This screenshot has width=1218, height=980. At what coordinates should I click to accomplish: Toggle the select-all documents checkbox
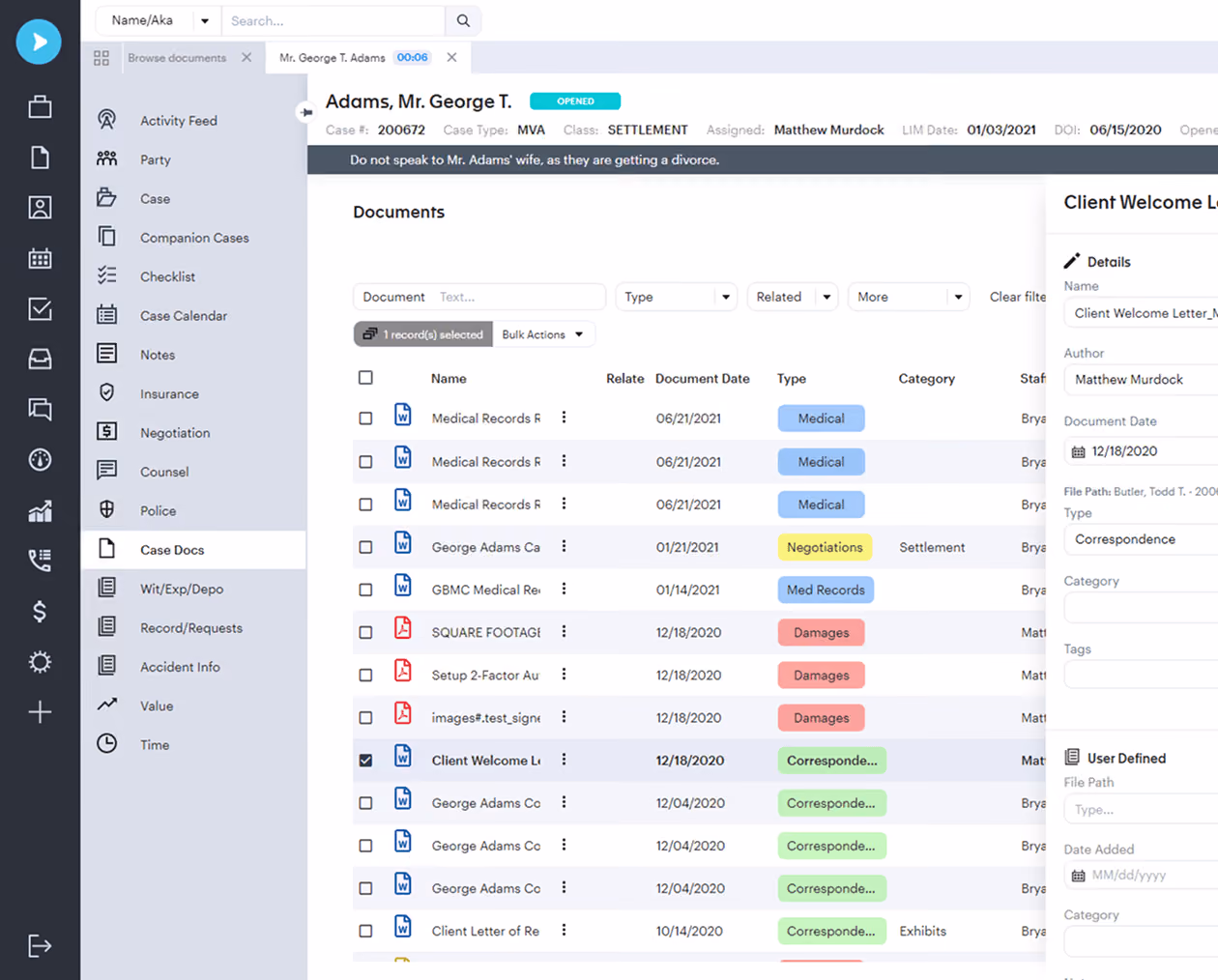point(365,378)
